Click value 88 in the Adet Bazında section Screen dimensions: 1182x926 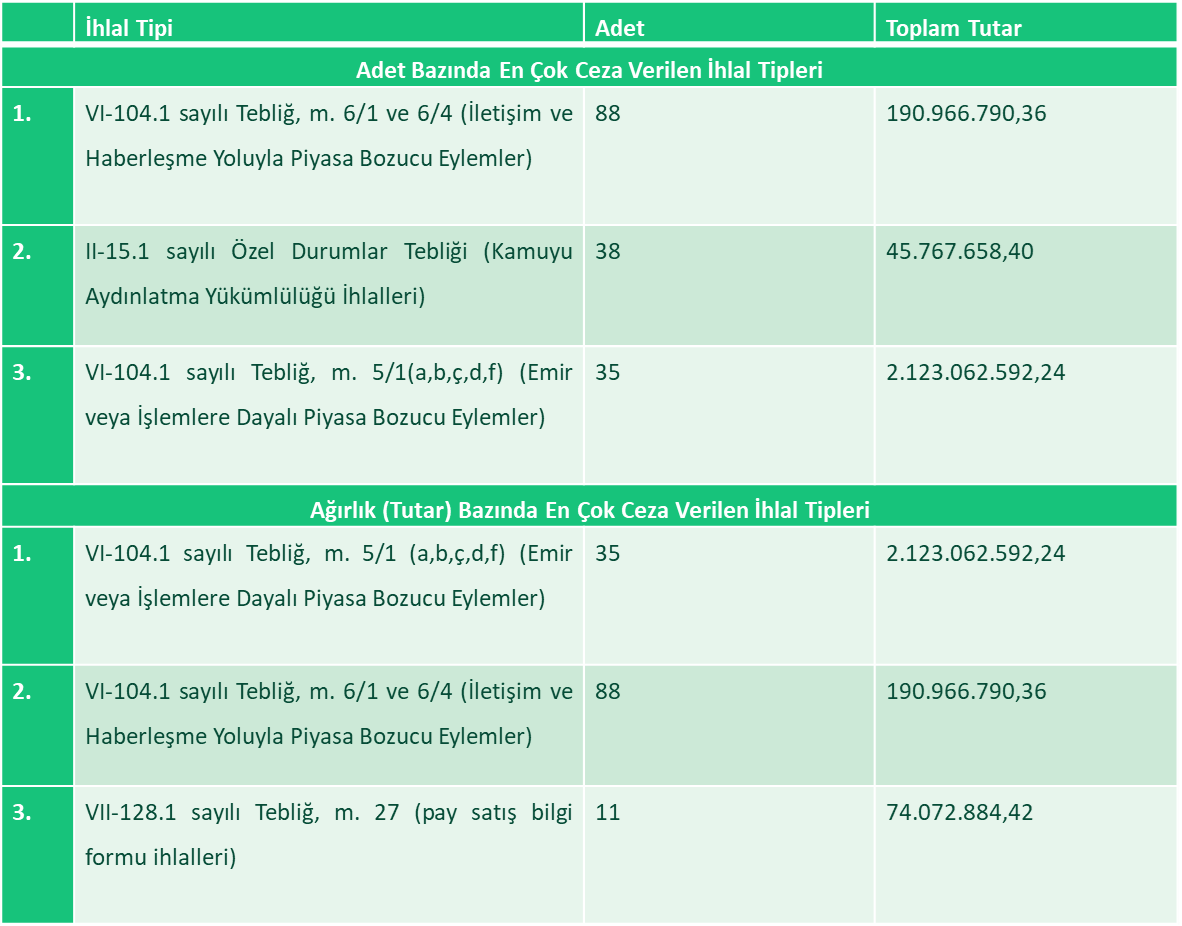point(608,114)
